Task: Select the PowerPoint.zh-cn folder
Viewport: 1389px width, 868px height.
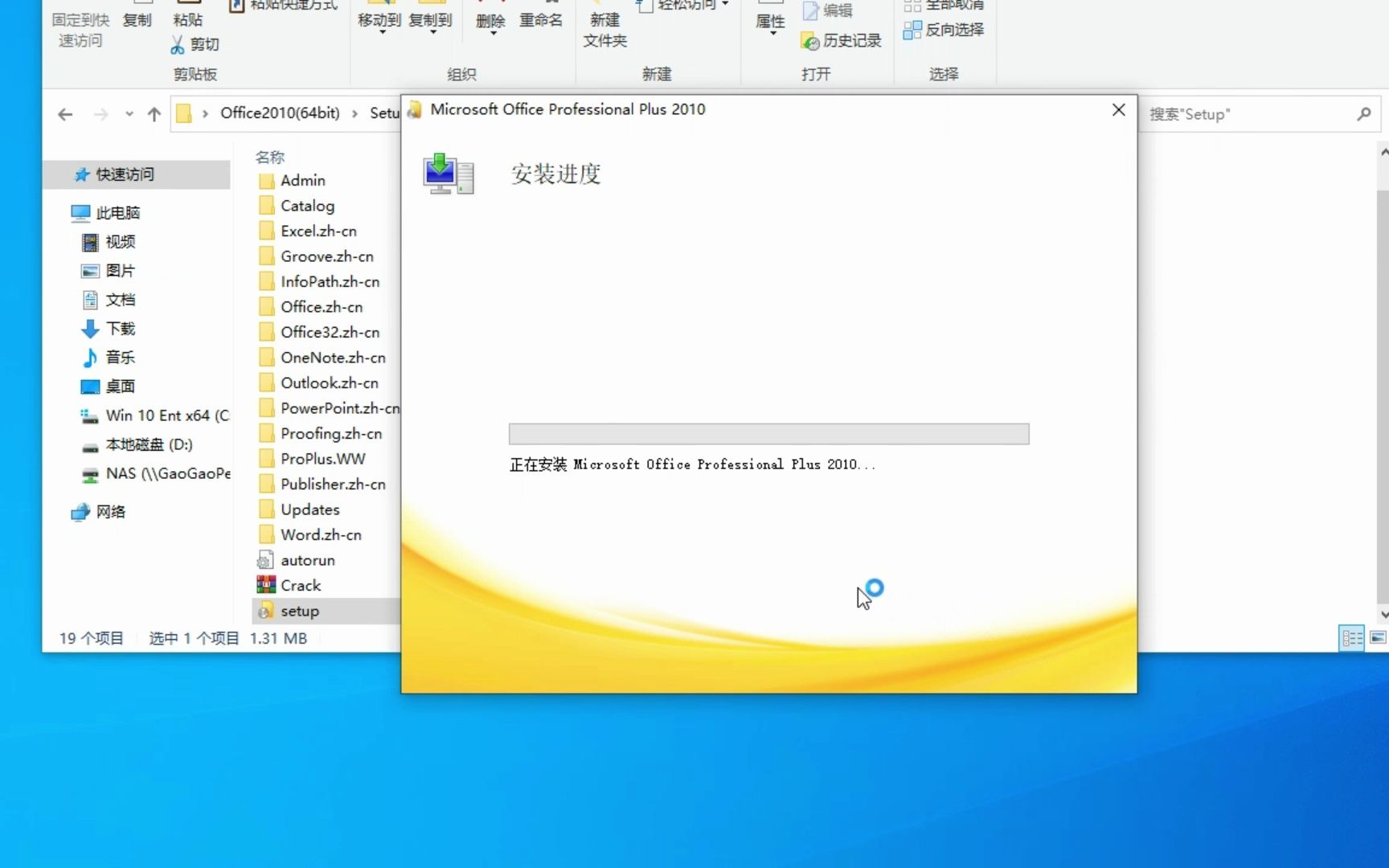Action: click(x=329, y=408)
